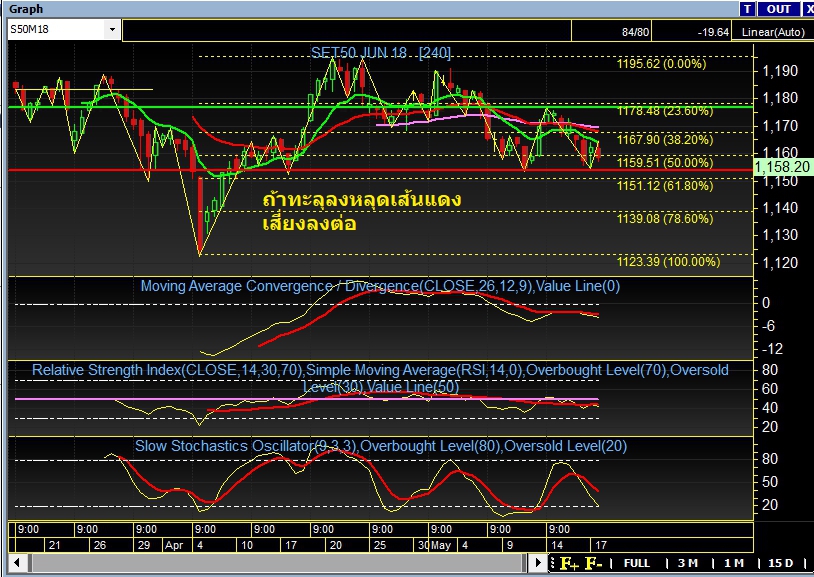814x577 pixels.
Task: Open the S50M18 symbol dropdown arrow
Action: [x=112, y=30]
